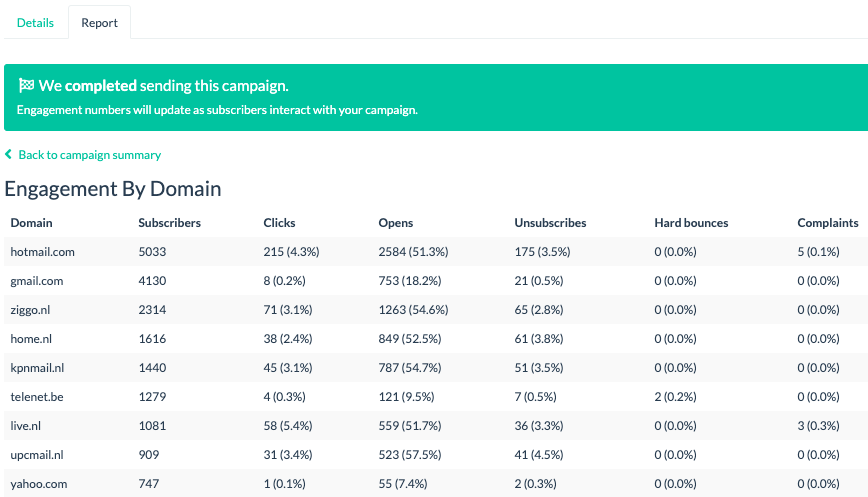
Task: Click subscribers value 2314
Action: click(152, 310)
